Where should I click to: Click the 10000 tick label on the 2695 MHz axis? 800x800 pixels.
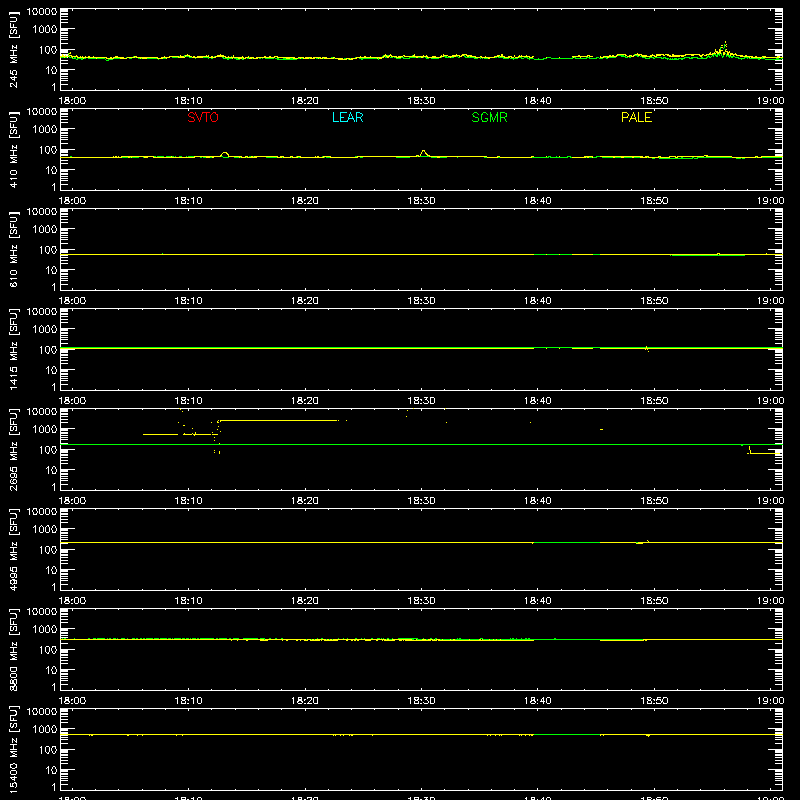click(x=42, y=412)
